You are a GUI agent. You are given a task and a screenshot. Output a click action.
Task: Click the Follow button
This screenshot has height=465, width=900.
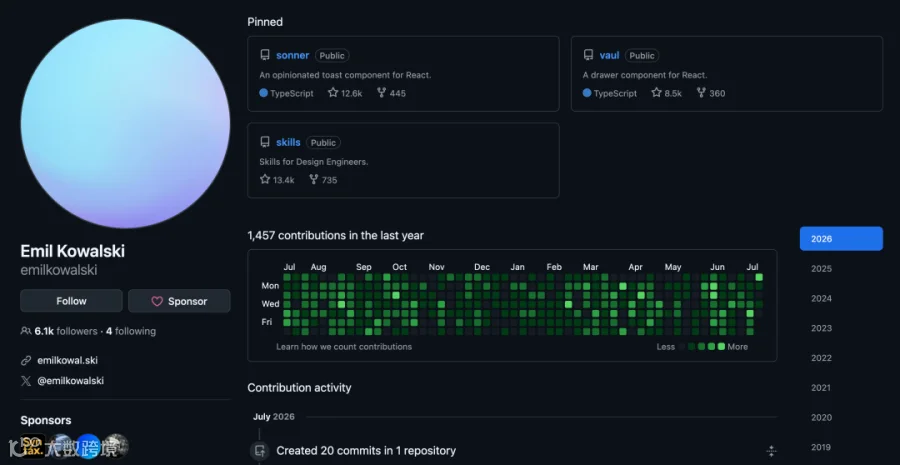(x=71, y=301)
